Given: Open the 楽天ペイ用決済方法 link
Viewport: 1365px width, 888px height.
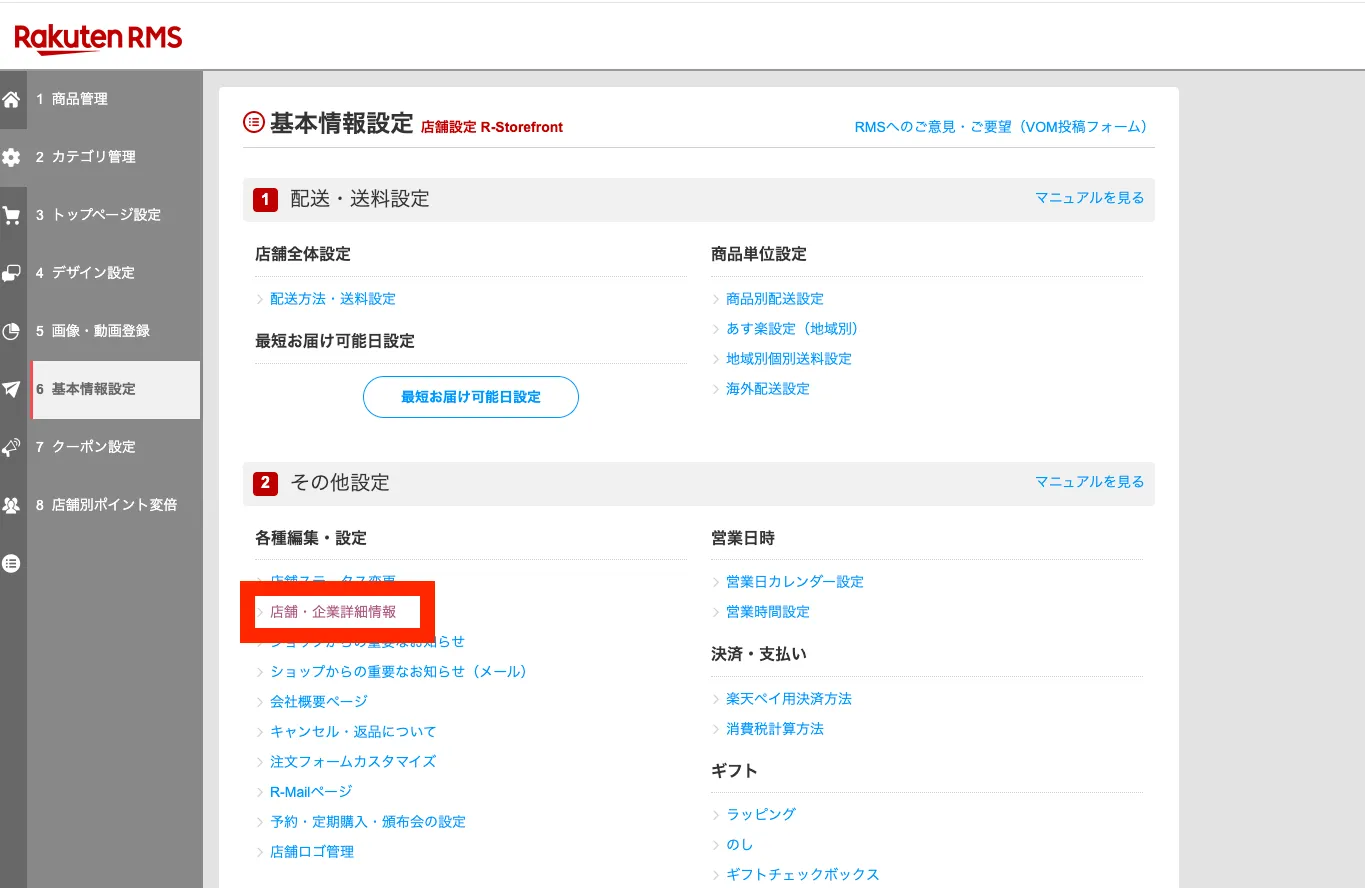Looking at the screenshot, I should point(789,699).
